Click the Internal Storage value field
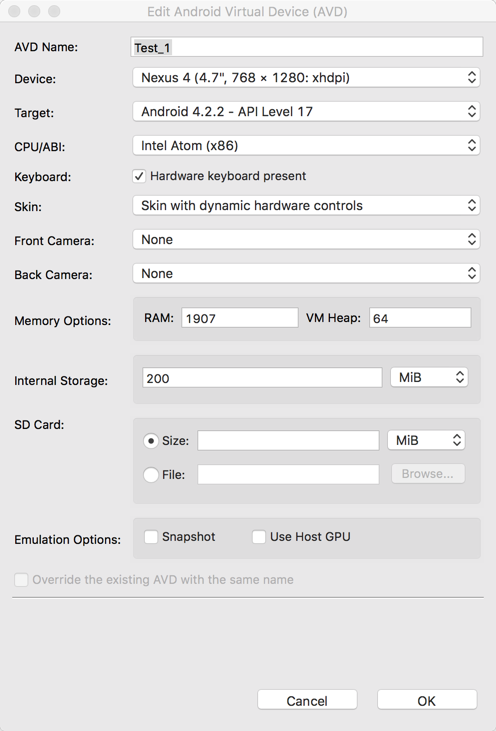 pos(262,378)
